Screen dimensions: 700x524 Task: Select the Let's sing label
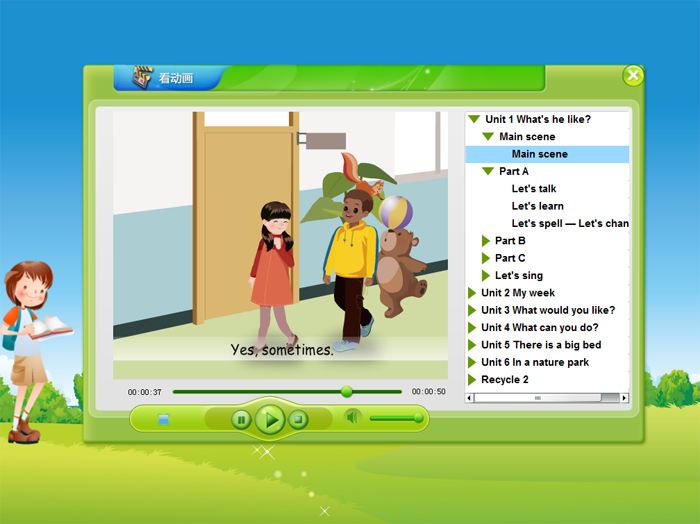click(x=519, y=276)
